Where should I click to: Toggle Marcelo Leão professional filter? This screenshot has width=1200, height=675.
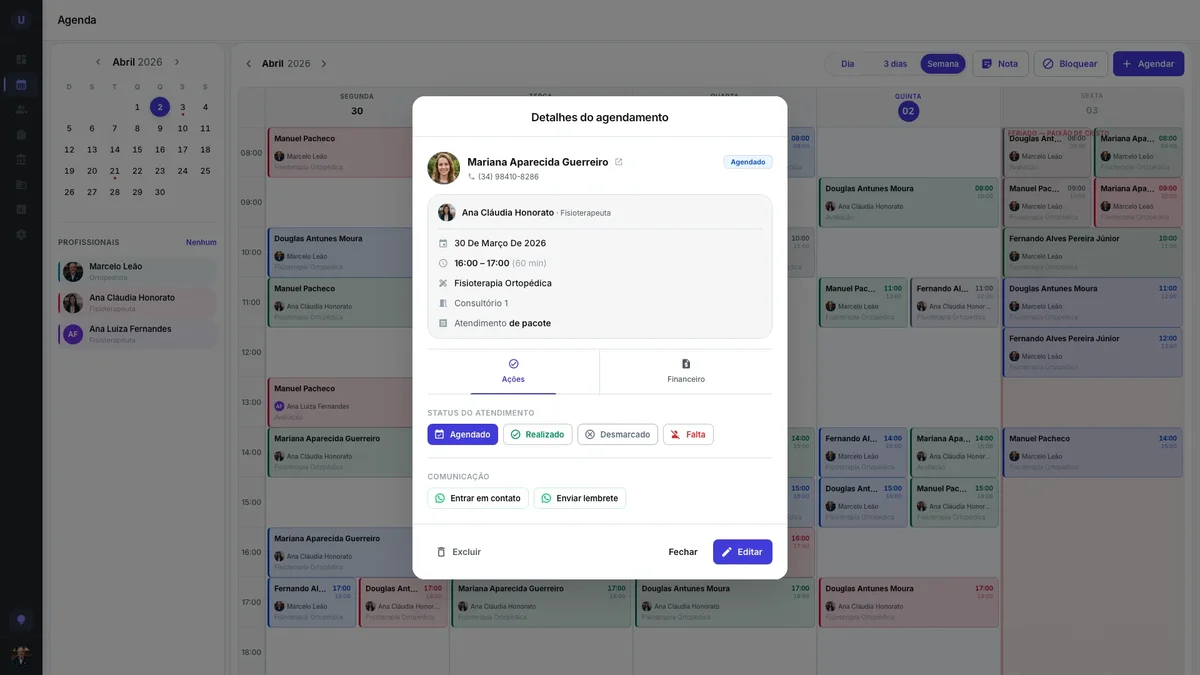137,271
